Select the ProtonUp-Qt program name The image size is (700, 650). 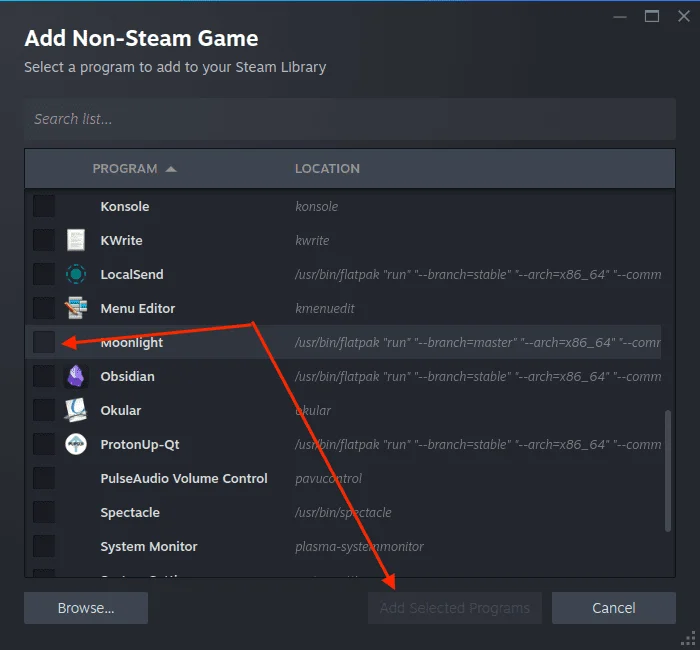[140, 445]
